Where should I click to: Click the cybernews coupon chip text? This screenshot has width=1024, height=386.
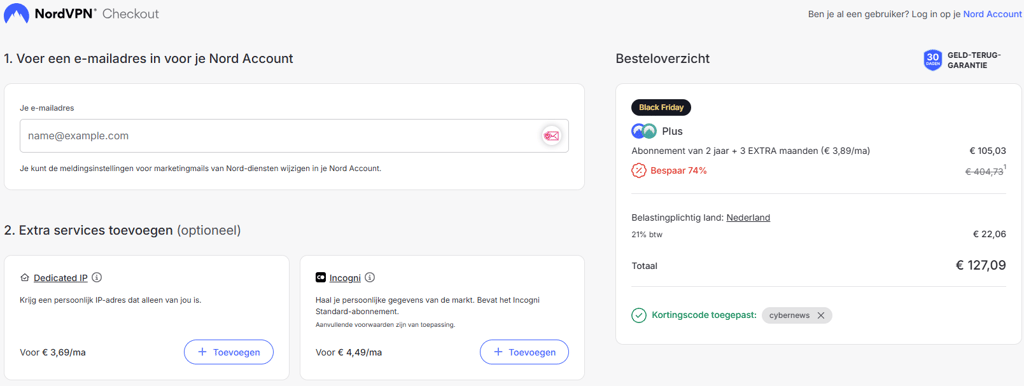pos(790,315)
